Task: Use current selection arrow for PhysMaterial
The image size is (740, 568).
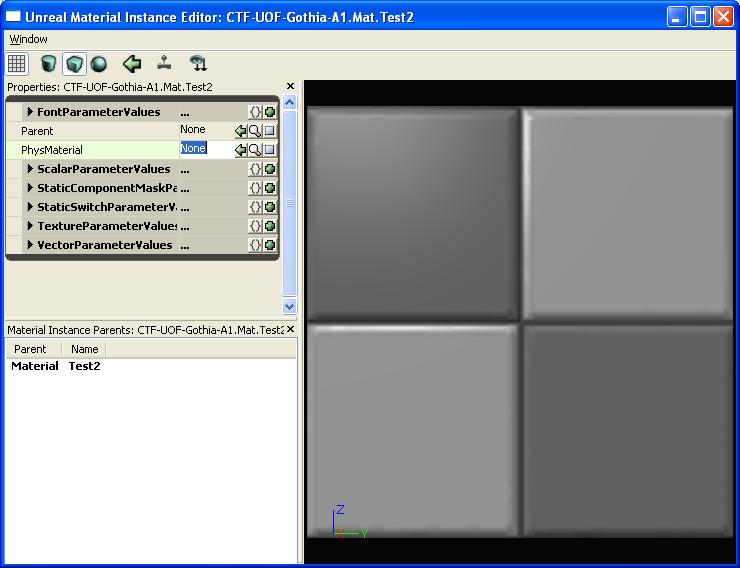Action: coord(241,150)
